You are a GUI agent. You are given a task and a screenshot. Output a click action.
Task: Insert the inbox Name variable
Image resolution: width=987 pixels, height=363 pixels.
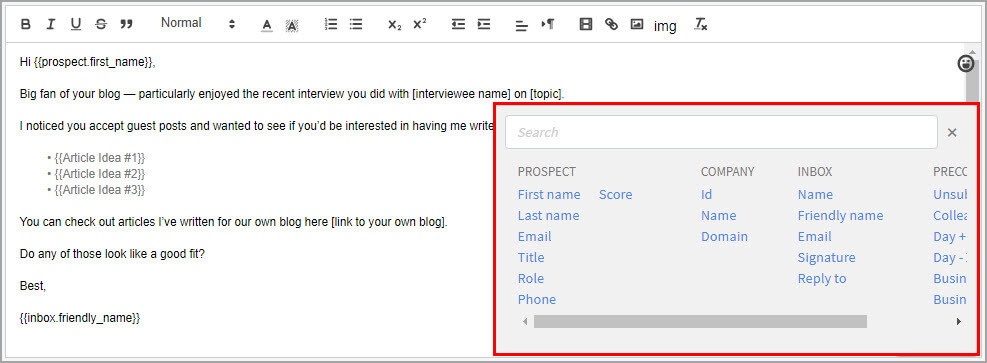[815, 194]
